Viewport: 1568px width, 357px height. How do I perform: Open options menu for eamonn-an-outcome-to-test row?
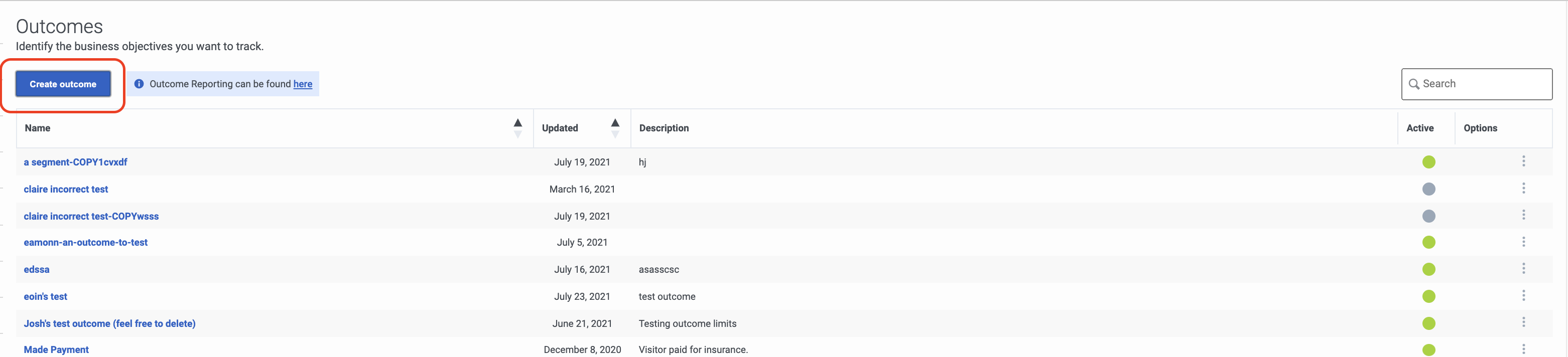click(1523, 242)
